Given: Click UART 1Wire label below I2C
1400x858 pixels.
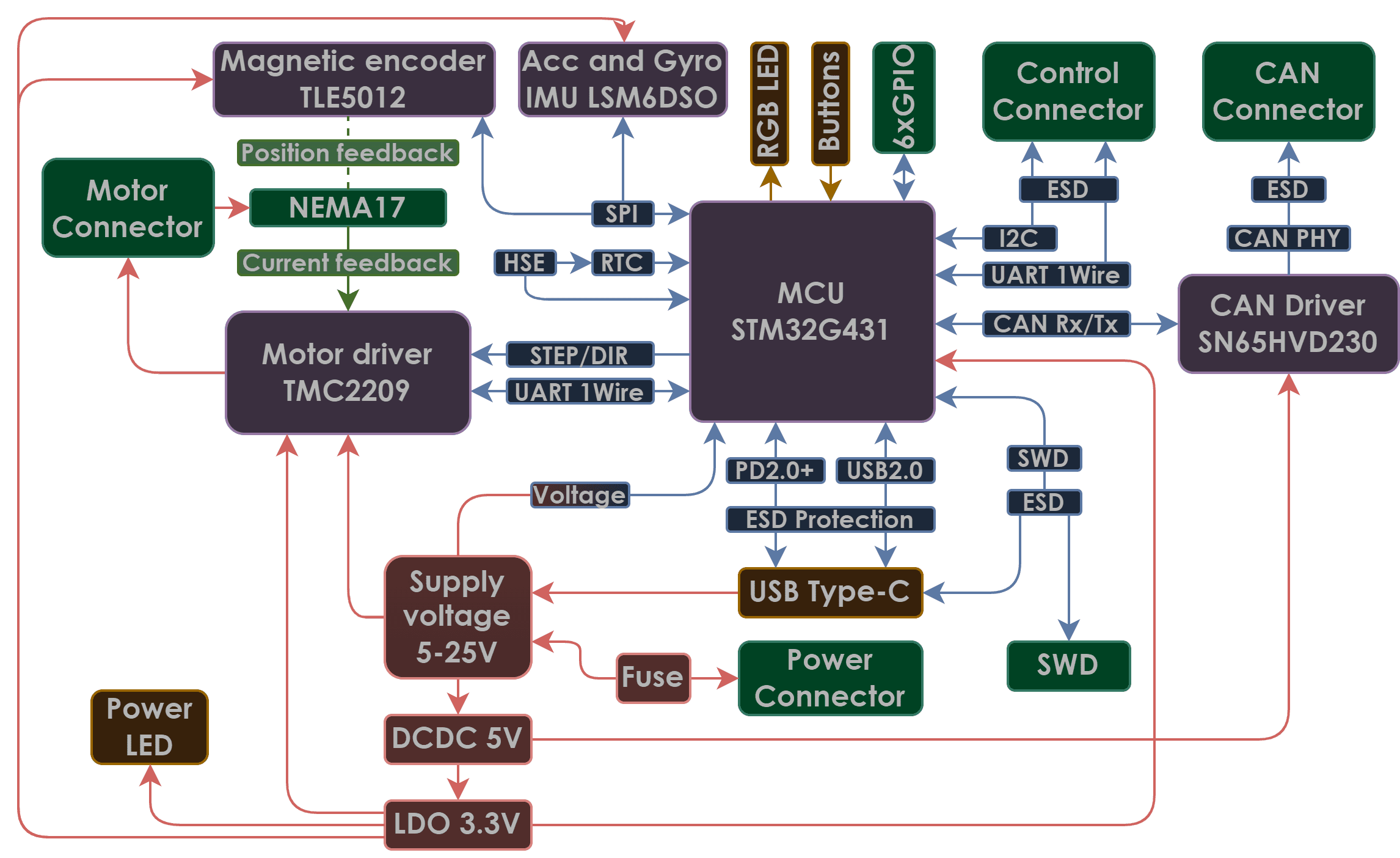Looking at the screenshot, I should (x=1056, y=275).
